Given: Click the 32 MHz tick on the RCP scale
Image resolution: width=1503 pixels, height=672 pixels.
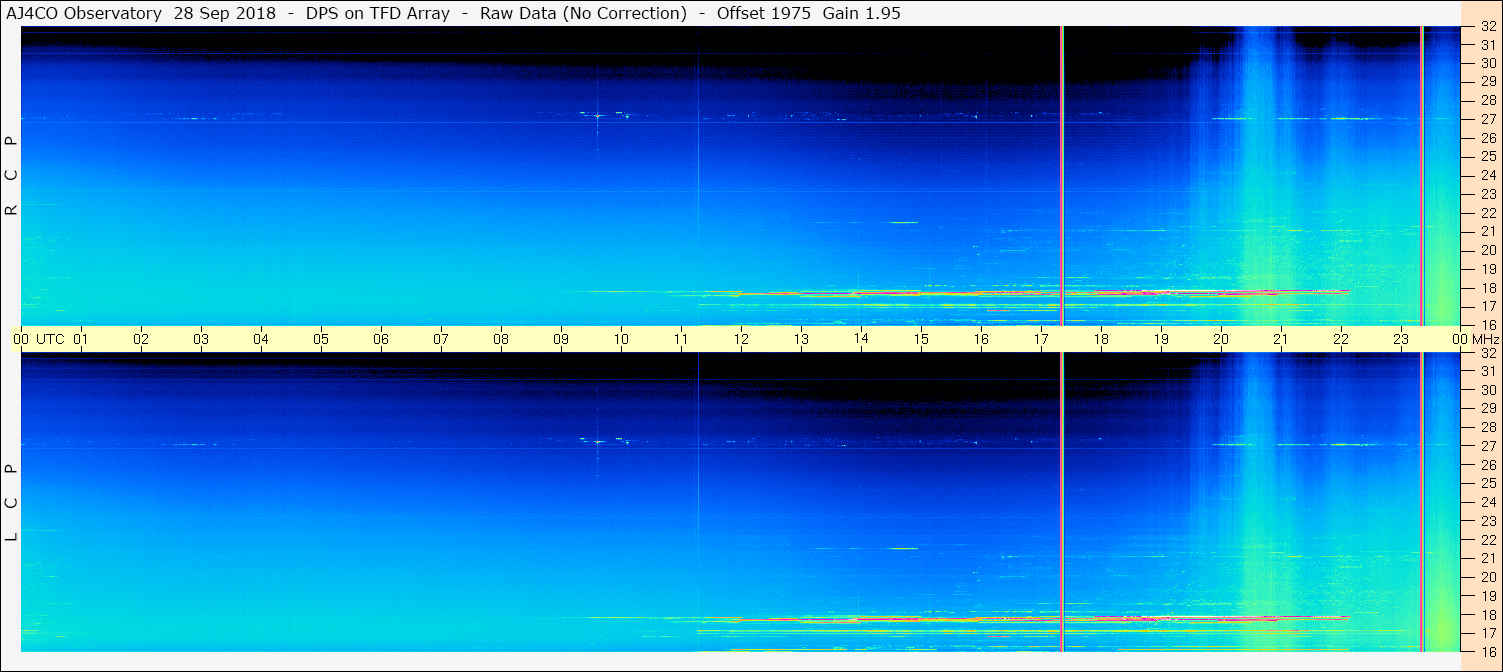Looking at the screenshot, I should pos(1488,26).
